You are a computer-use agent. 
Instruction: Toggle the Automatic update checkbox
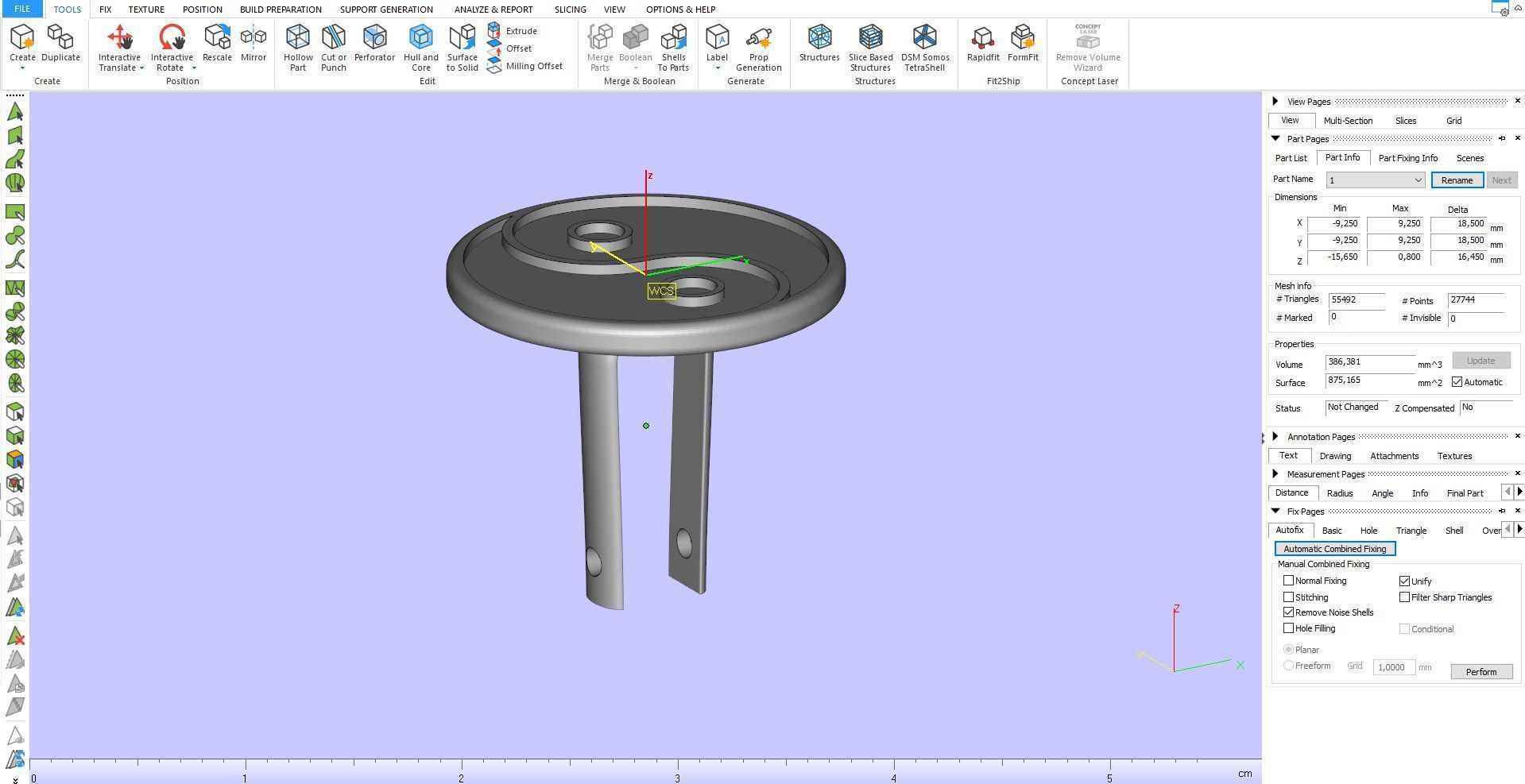[1457, 382]
